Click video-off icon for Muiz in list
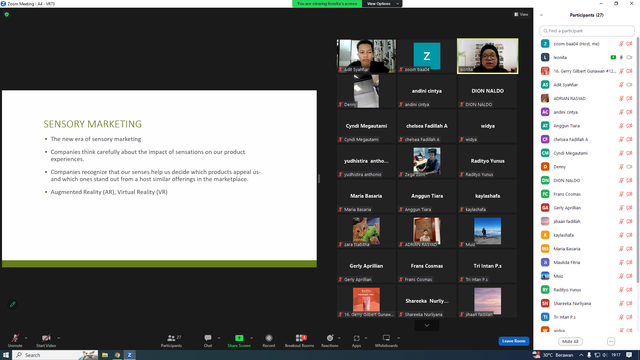 (629, 276)
